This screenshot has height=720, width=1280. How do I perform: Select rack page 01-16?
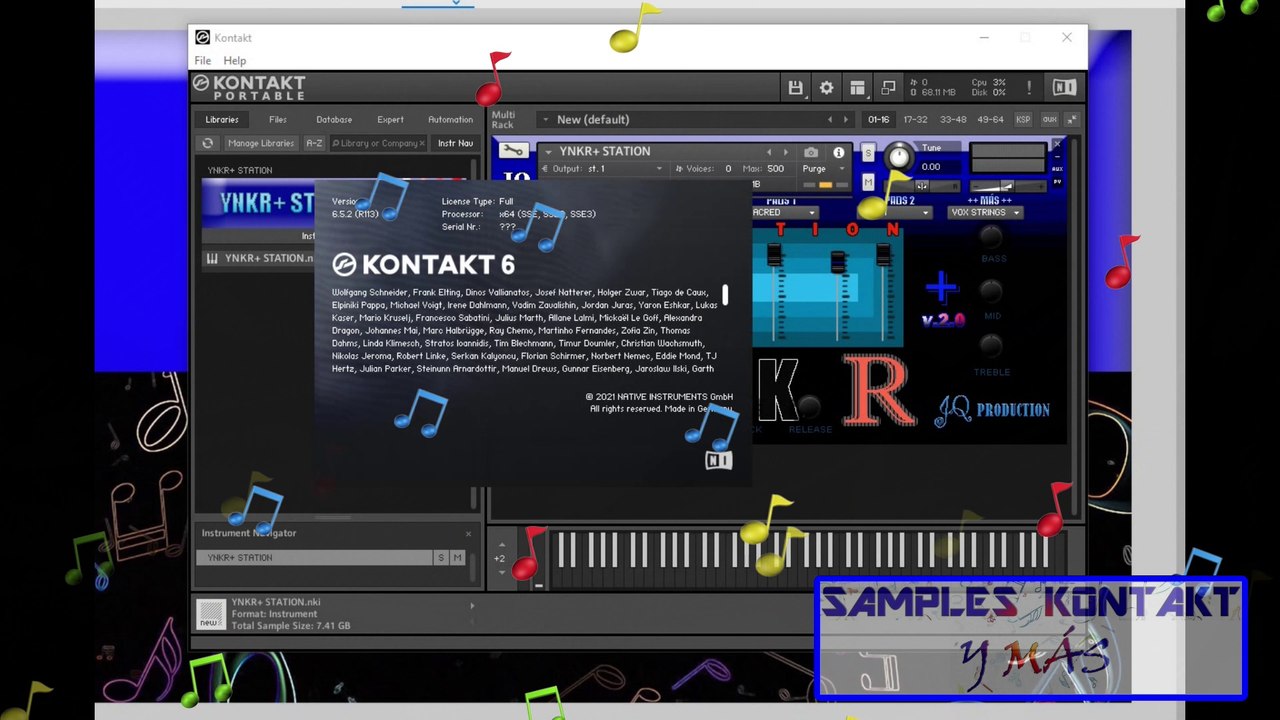point(878,119)
